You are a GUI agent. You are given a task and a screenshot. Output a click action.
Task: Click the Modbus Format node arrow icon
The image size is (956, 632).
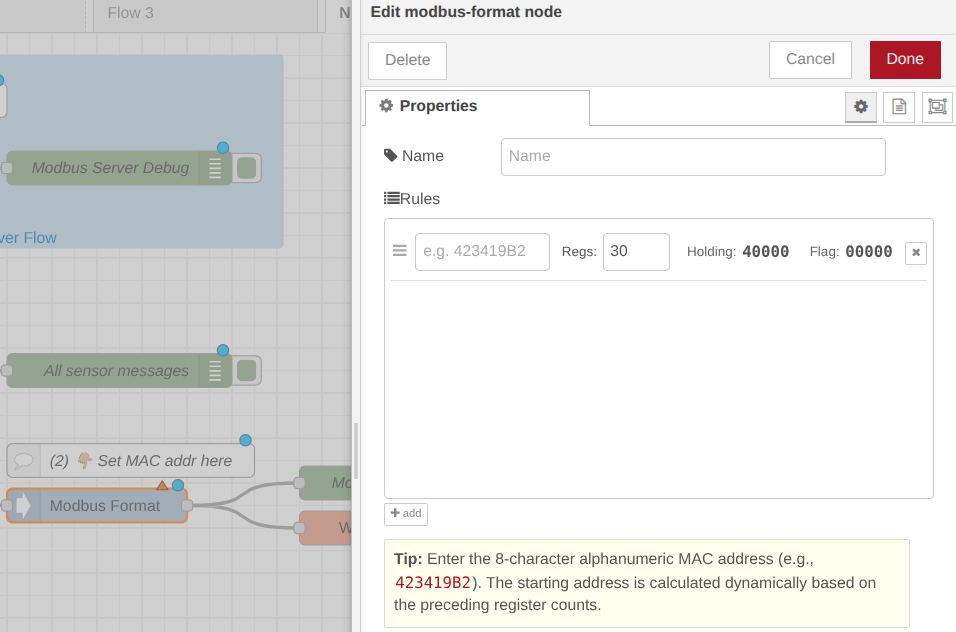click(23, 506)
